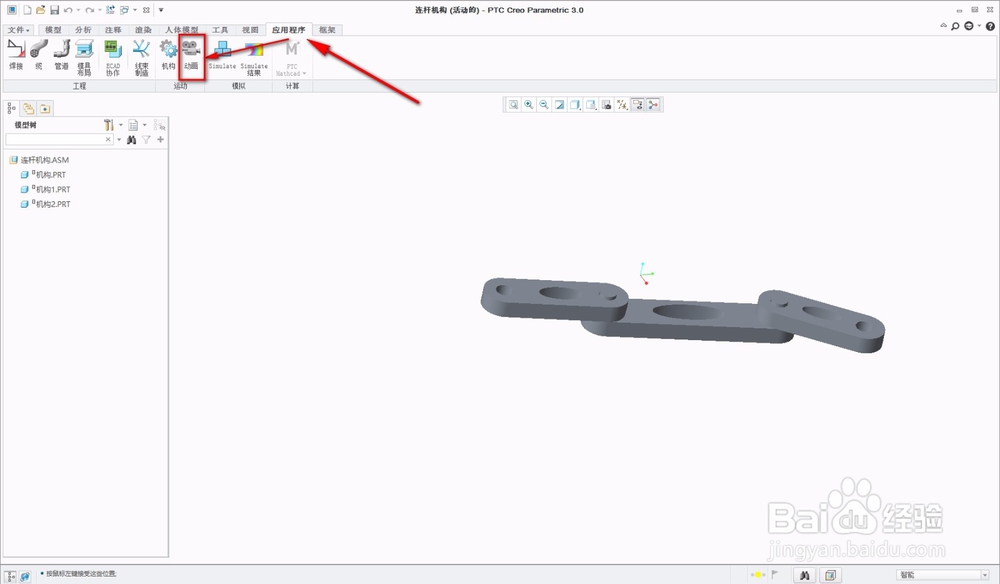Click Zoom Out in graphics toolbar

(x=544, y=105)
